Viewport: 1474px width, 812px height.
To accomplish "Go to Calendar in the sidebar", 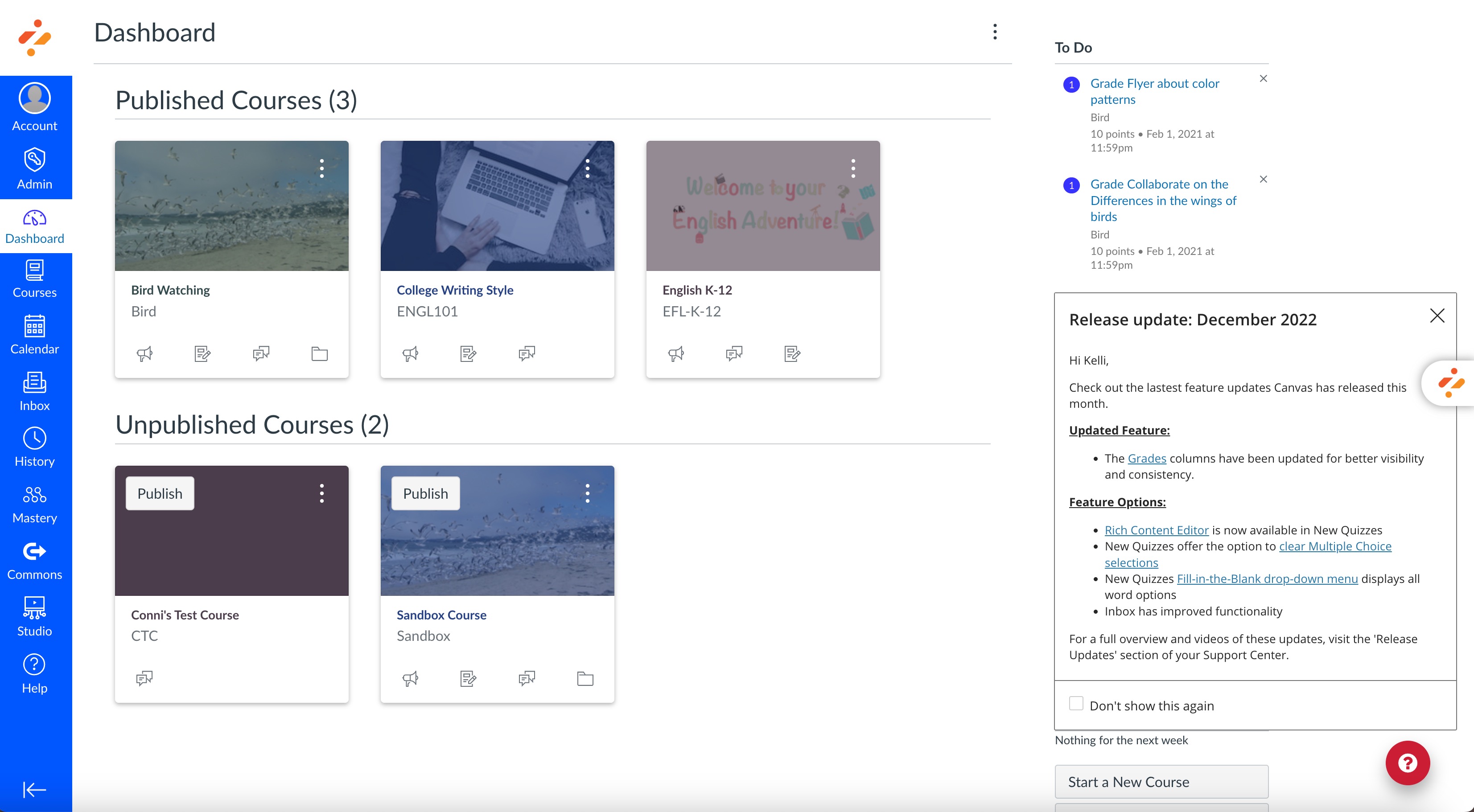I will (34, 335).
